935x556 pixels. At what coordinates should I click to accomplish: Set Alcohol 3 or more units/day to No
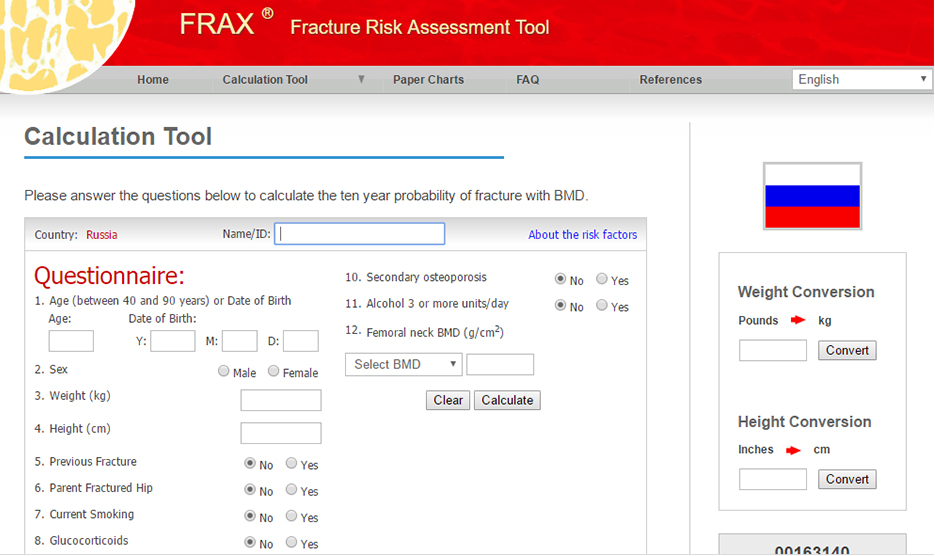point(560,305)
